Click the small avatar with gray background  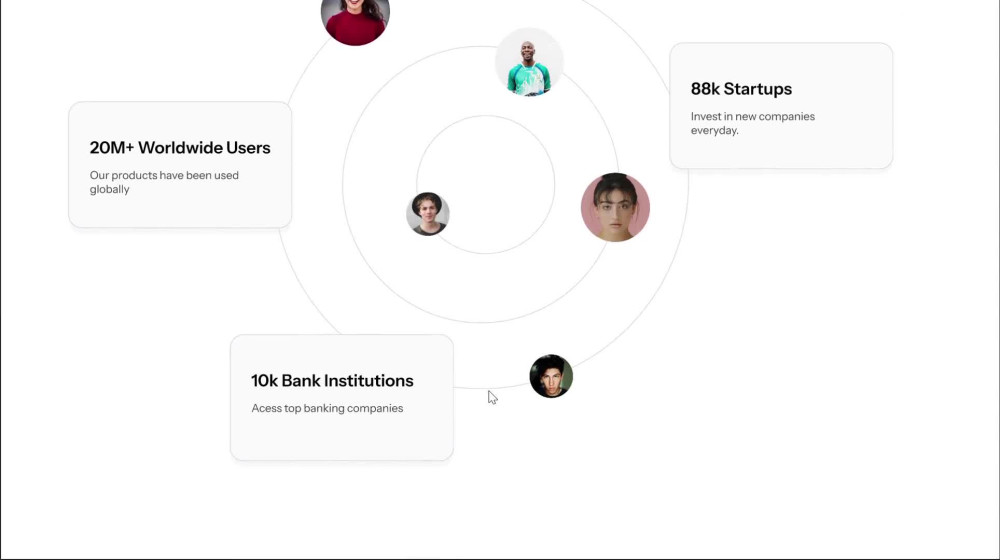(x=428, y=214)
